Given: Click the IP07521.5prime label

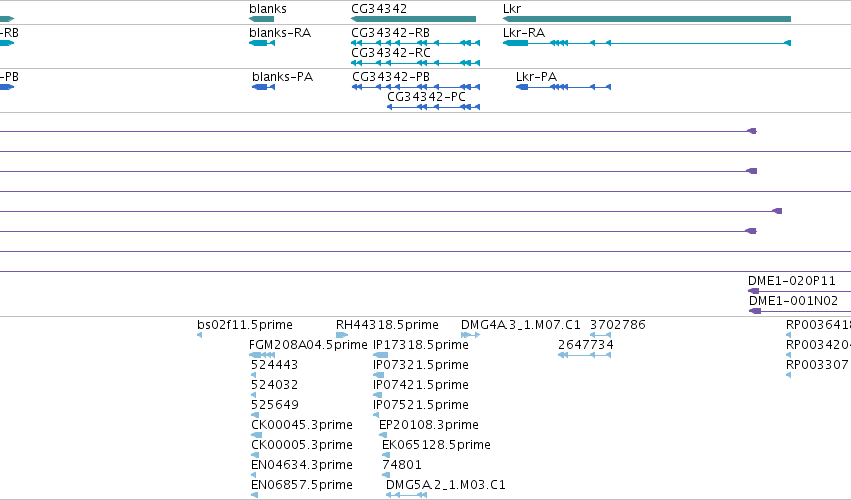Looking at the screenshot, I should click(421, 405).
